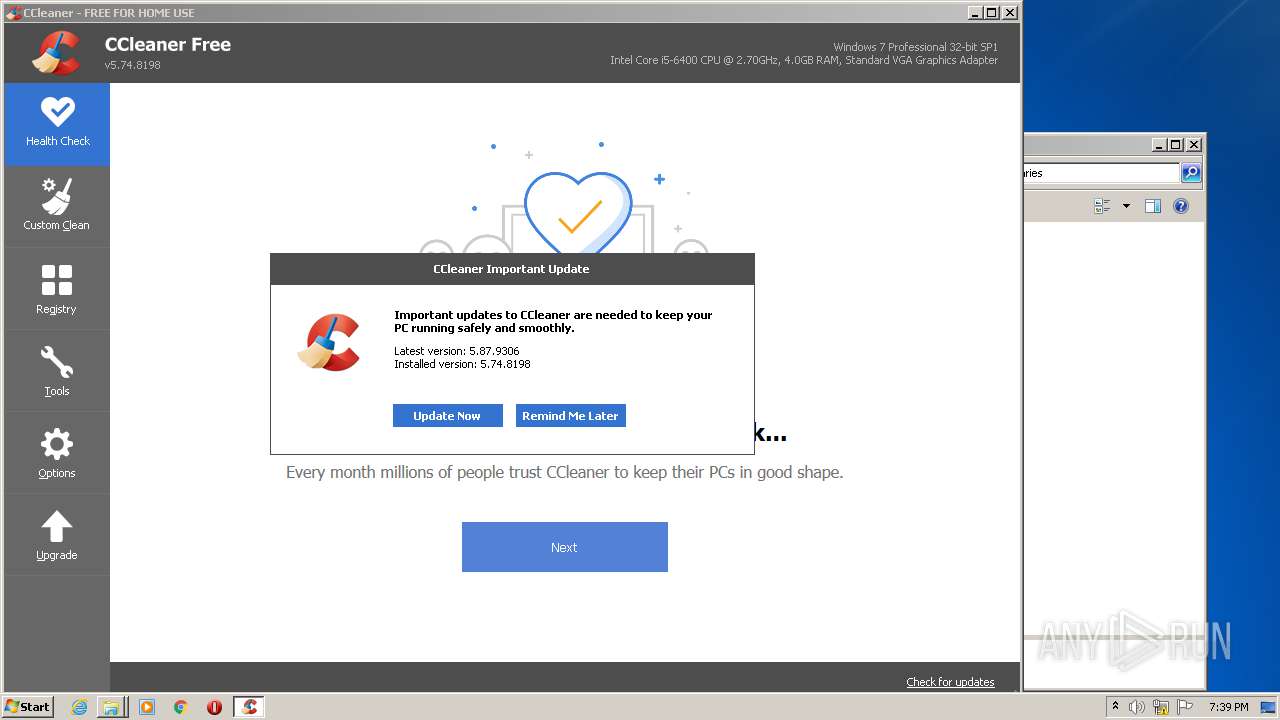
Task: Click the v5.74.8198 version label in header
Action: tap(133, 65)
